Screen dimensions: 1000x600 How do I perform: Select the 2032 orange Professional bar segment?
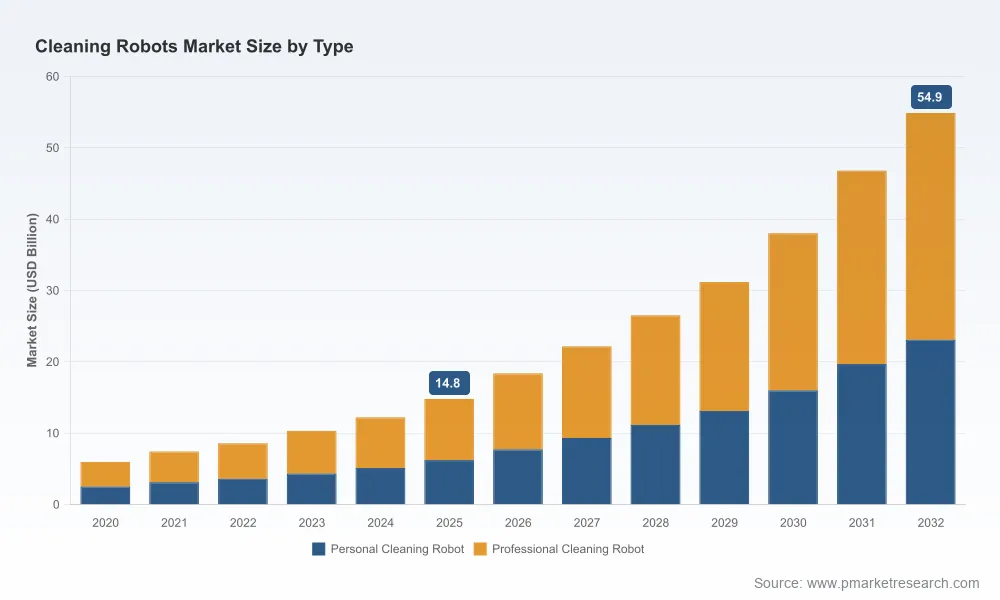930,226
